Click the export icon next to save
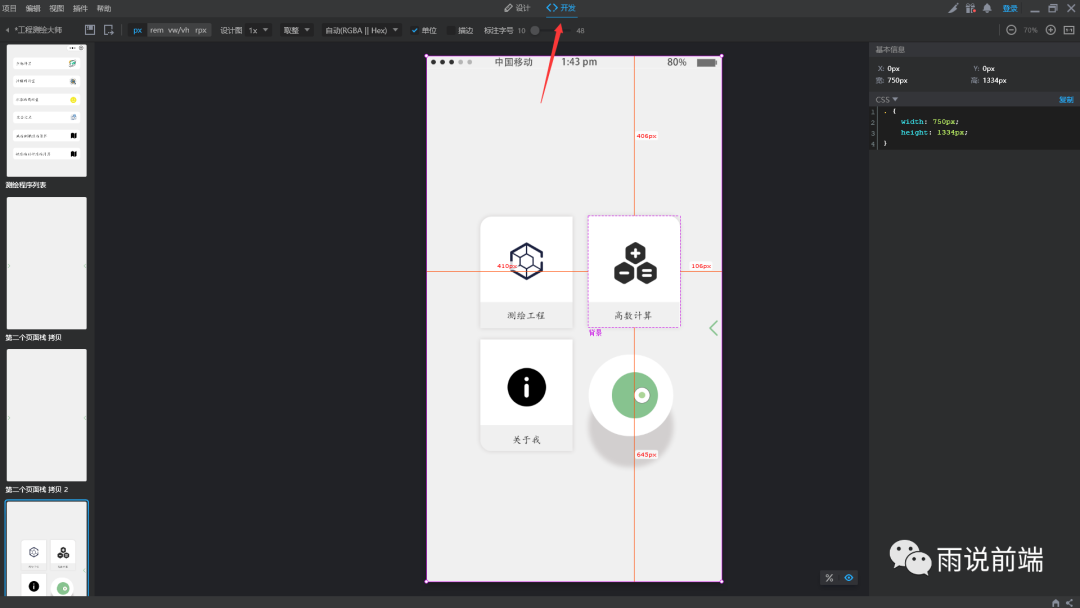Image resolution: width=1080 pixels, height=608 pixels. (x=109, y=30)
